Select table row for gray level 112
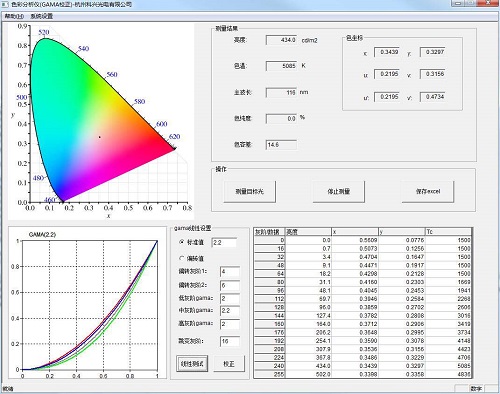This screenshot has width=500, height=394. pyautogui.click(x=363, y=299)
